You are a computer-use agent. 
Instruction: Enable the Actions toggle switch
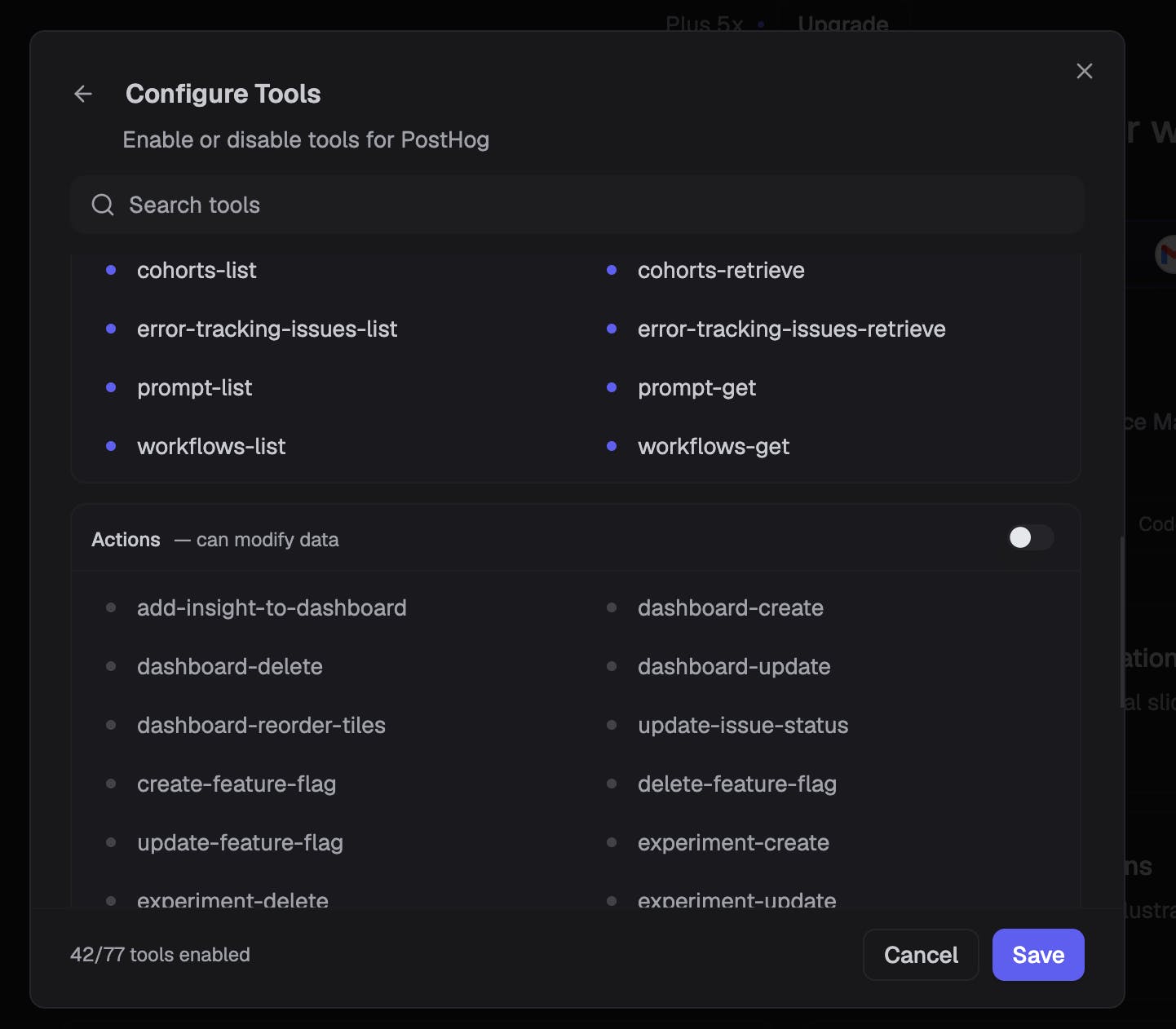pyautogui.click(x=1030, y=538)
